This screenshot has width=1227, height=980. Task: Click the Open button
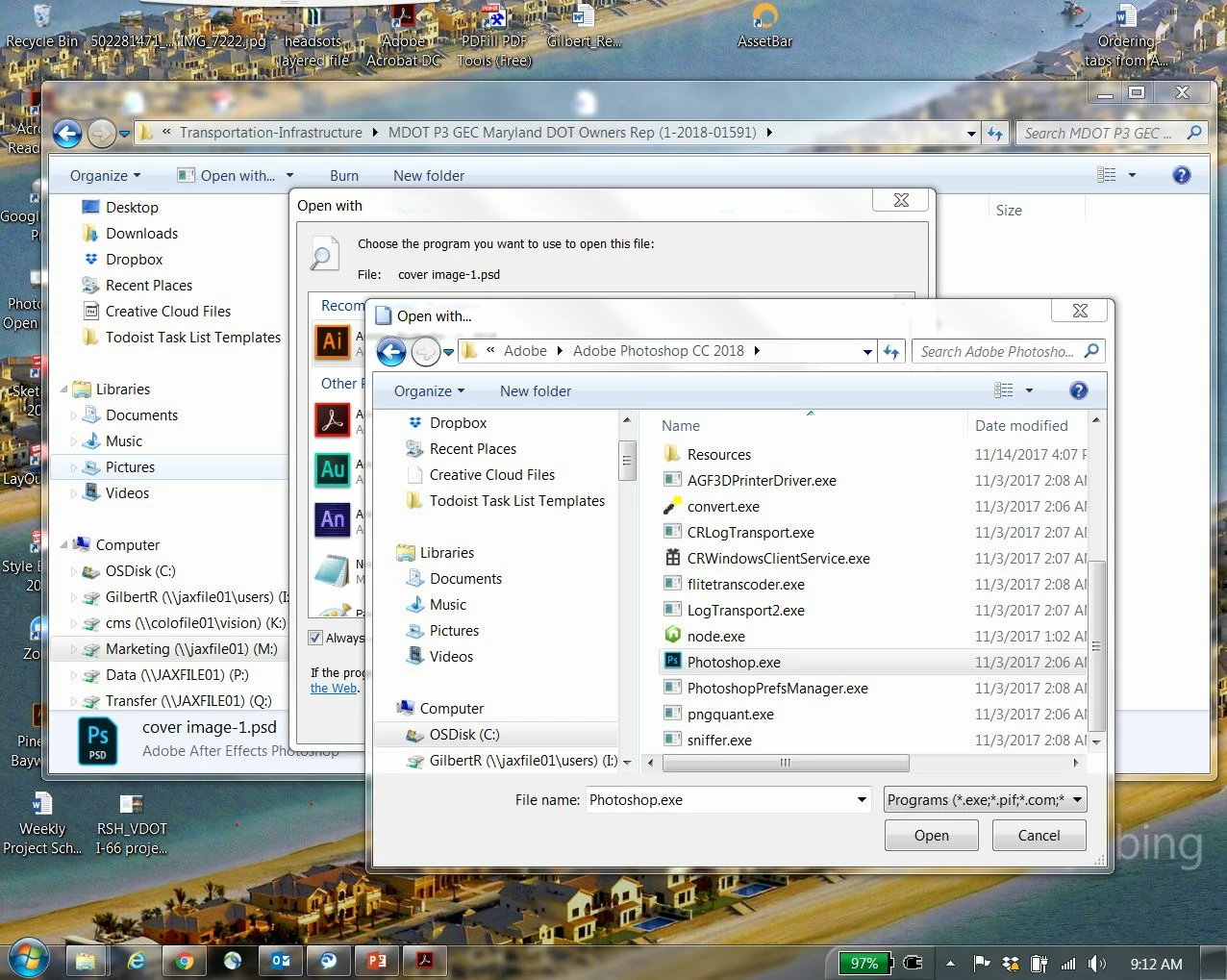(x=931, y=836)
